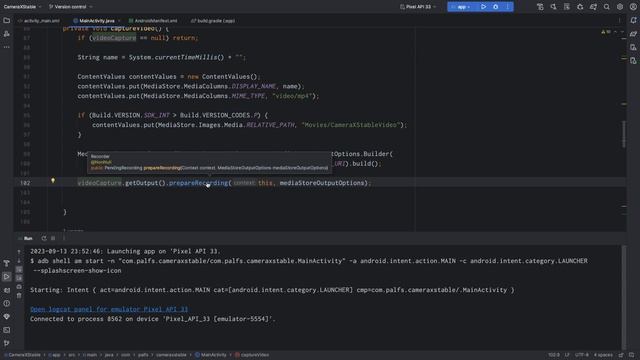This screenshot has height=360, width=640.
Task: Expand the Version control dropdown
Action: [x=70, y=7]
